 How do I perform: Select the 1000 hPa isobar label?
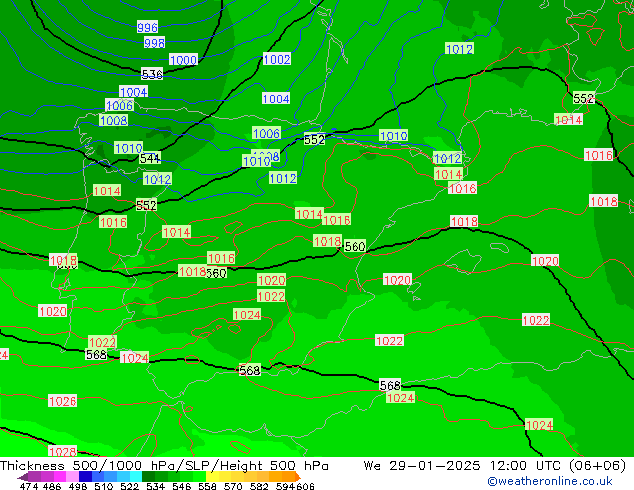point(183,60)
